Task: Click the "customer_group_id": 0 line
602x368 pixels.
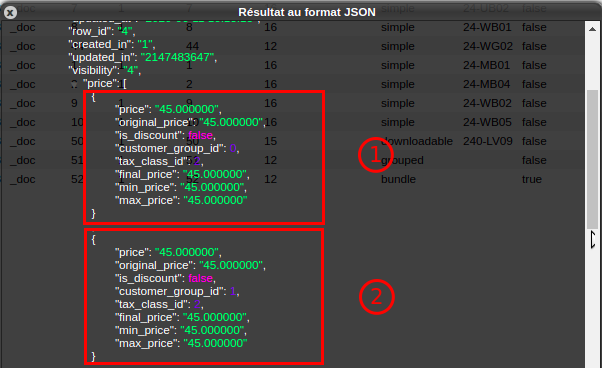Action: (177, 148)
